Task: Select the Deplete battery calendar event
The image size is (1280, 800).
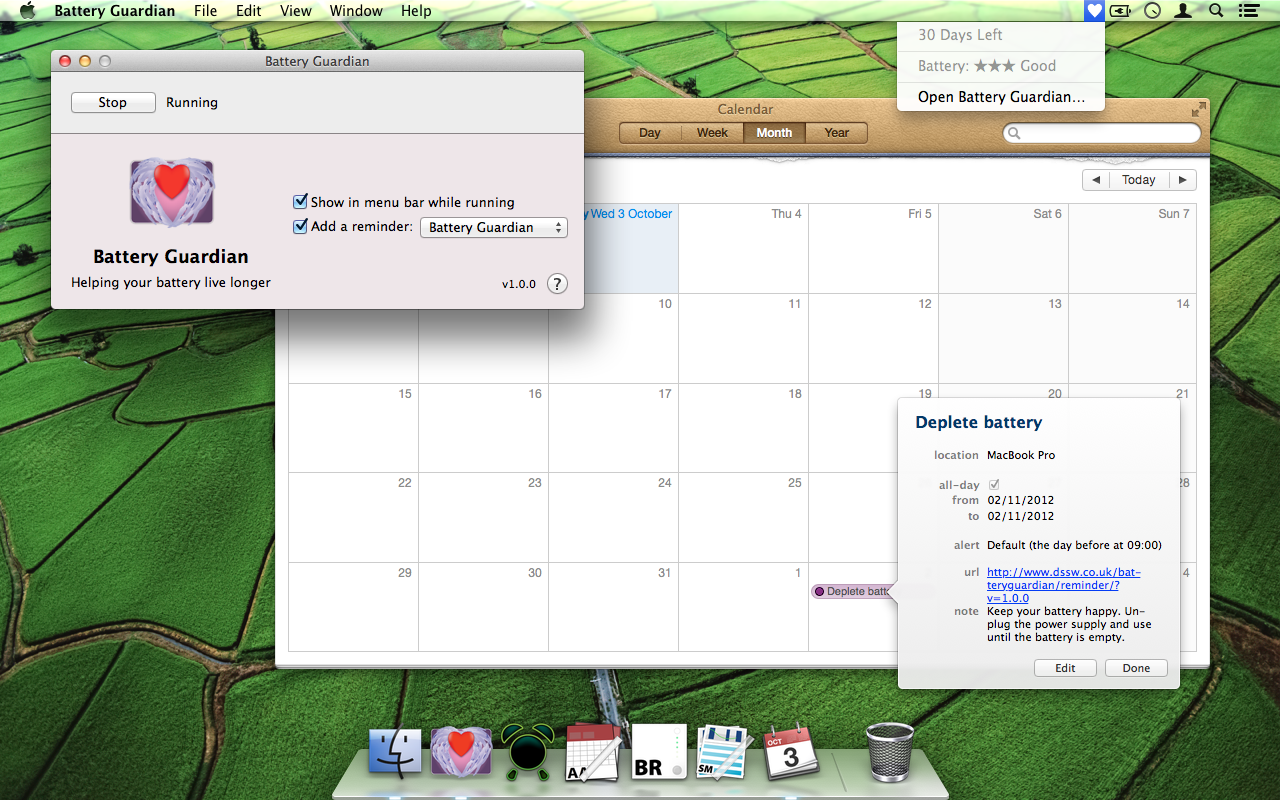Action: pyautogui.click(x=852, y=591)
